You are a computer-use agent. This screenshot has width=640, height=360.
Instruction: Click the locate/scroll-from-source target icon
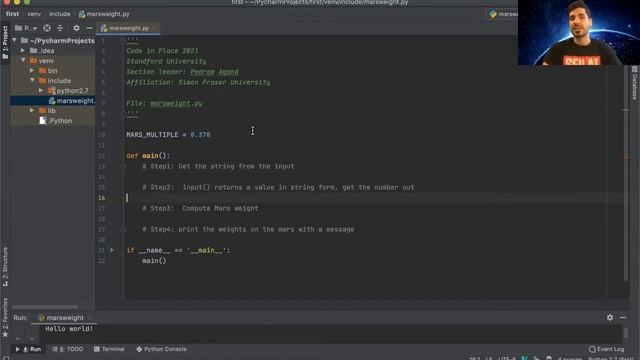point(47,28)
